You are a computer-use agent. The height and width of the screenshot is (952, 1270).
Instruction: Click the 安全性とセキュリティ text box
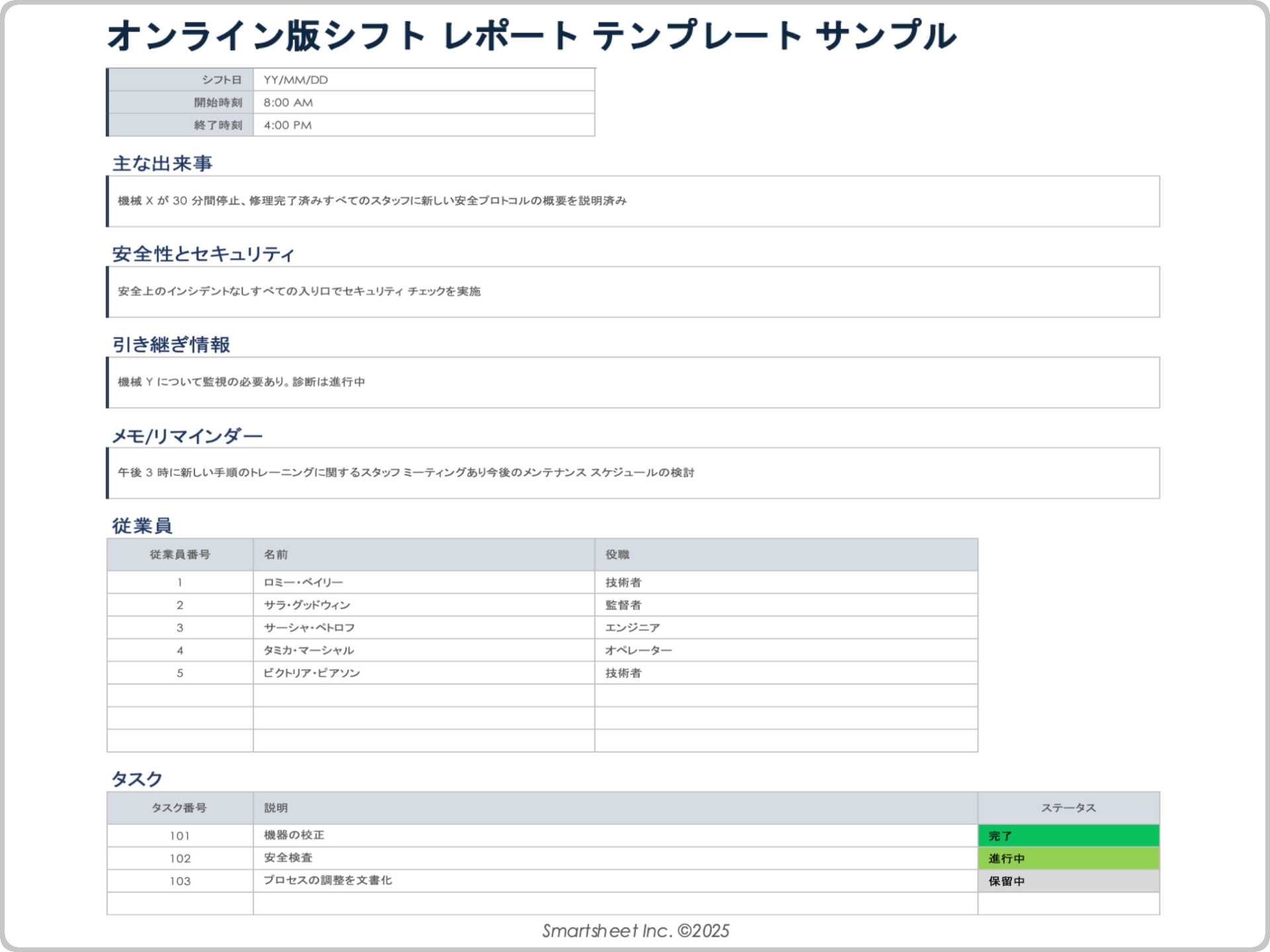pos(634,292)
